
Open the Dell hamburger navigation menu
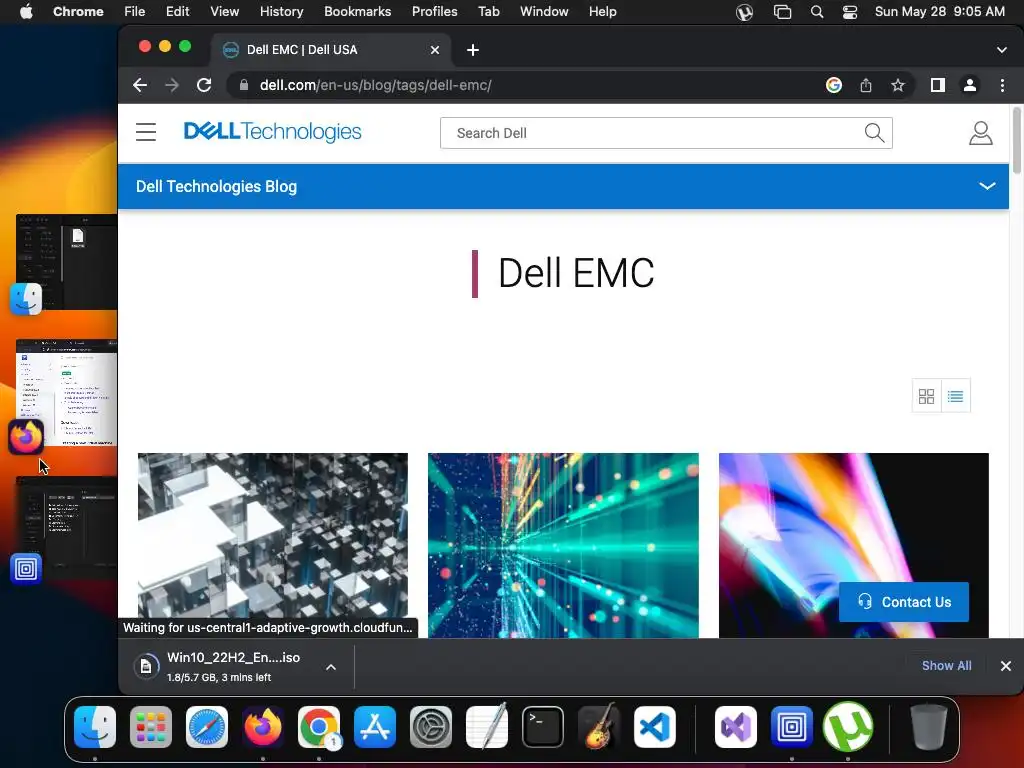tap(146, 132)
